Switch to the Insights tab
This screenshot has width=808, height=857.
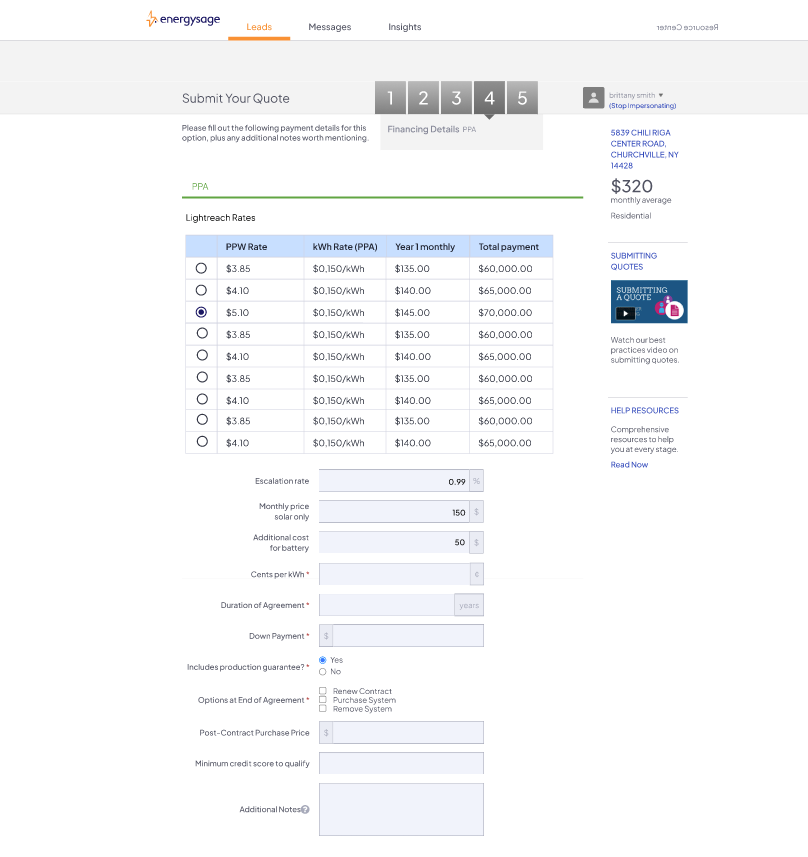click(405, 27)
